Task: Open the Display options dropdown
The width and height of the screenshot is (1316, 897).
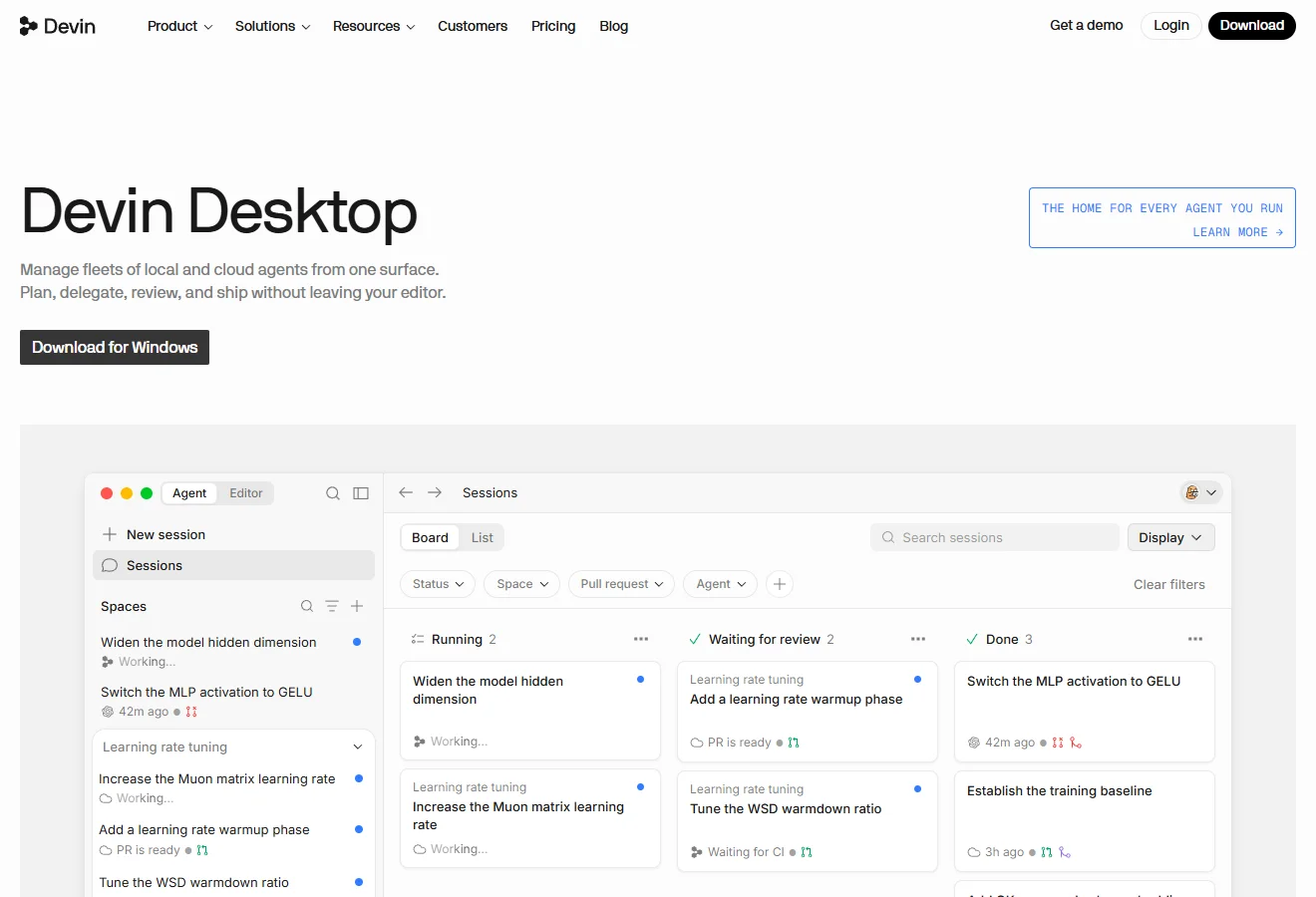Action: coord(1170,537)
